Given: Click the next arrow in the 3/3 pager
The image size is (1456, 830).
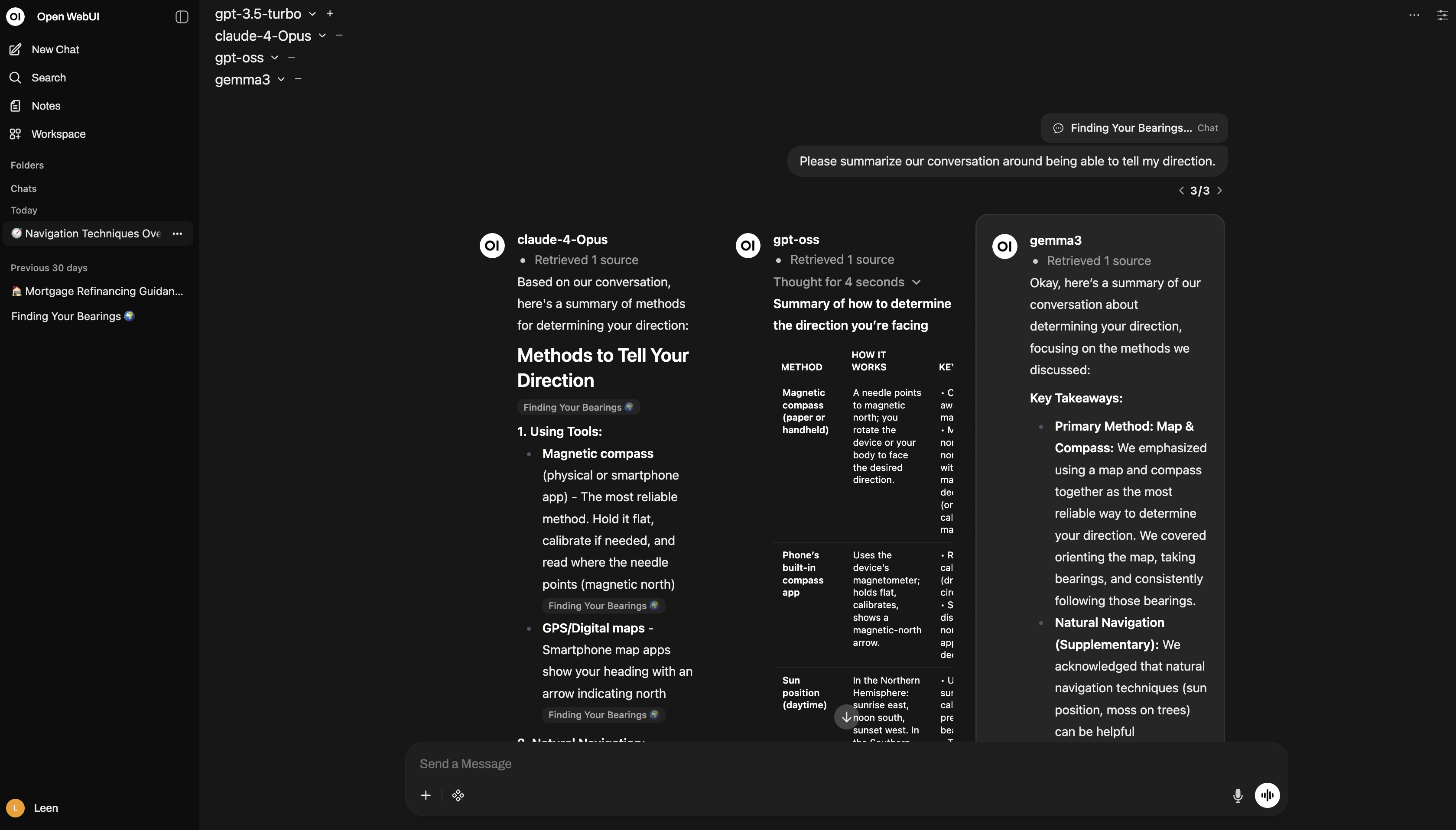Looking at the screenshot, I should tap(1220, 191).
